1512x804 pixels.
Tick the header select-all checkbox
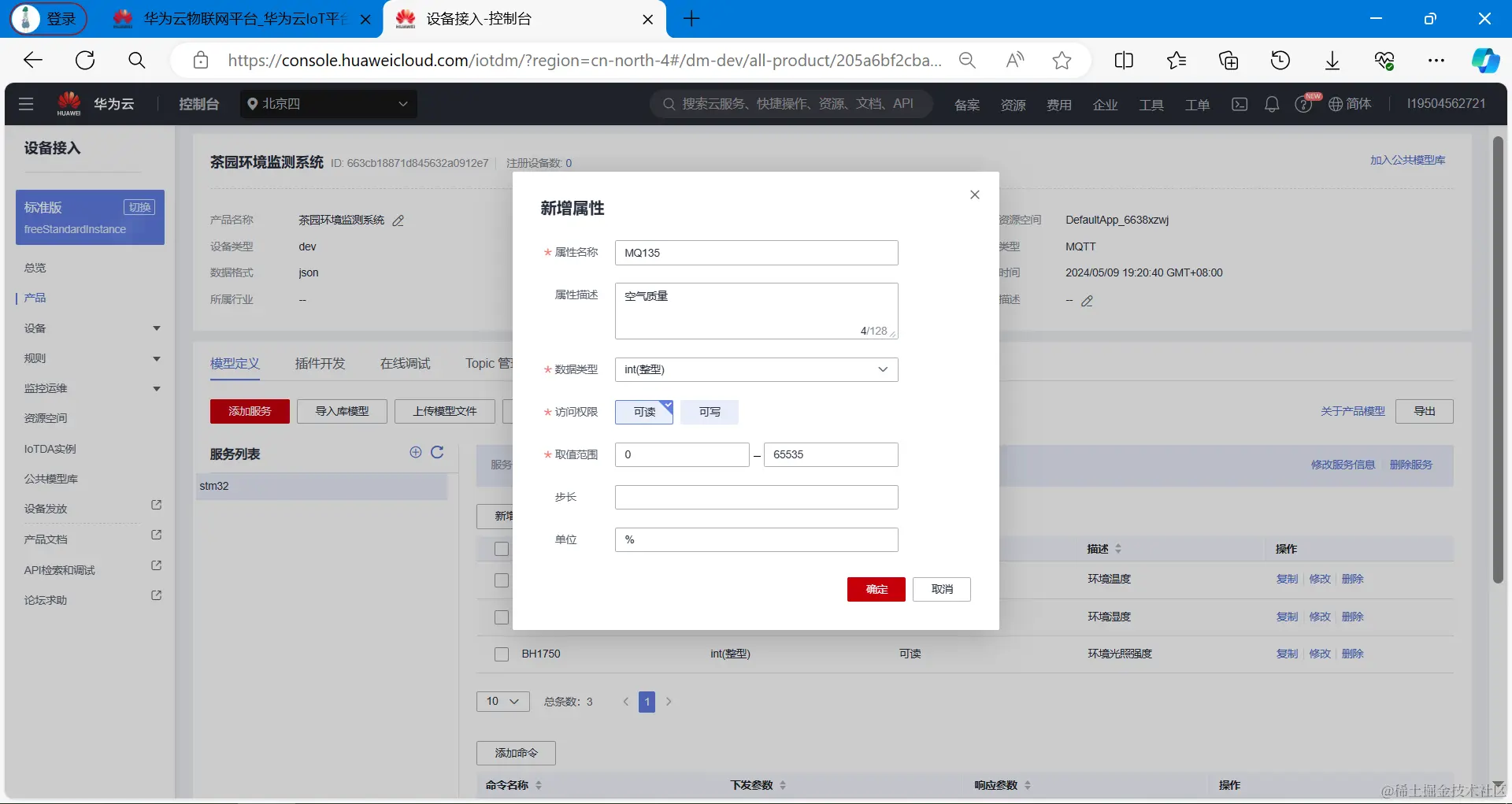coord(502,549)
